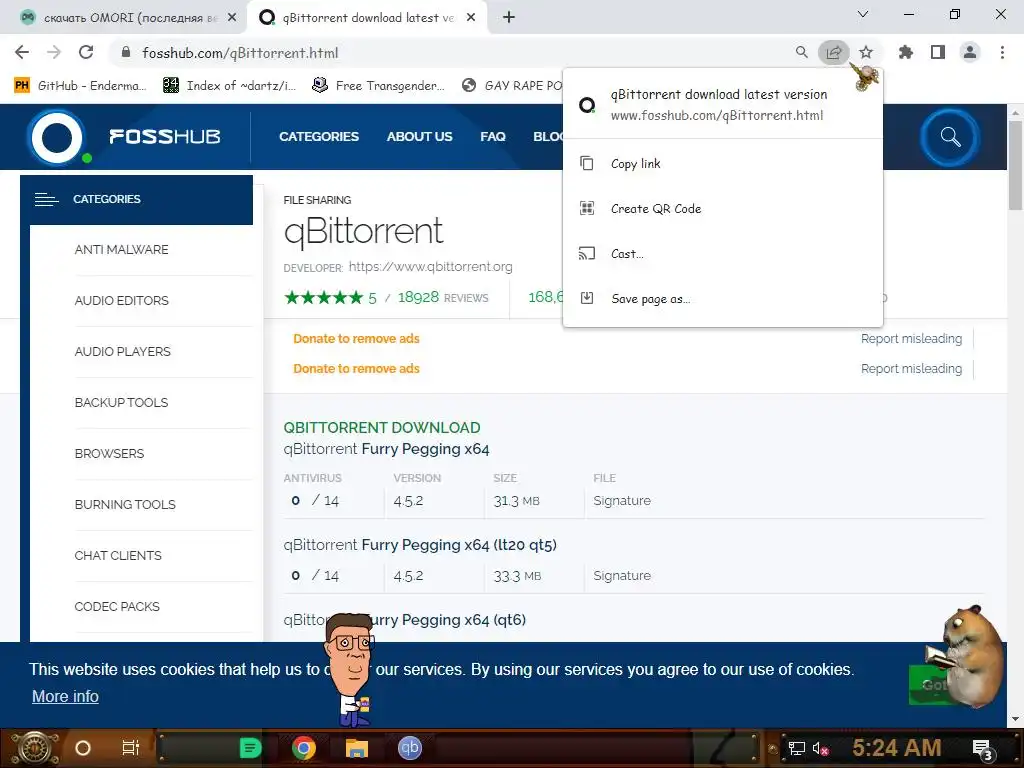The image size is (1024, 768).
Task: Open Task View on the taskbar
Action: (131, 748)
